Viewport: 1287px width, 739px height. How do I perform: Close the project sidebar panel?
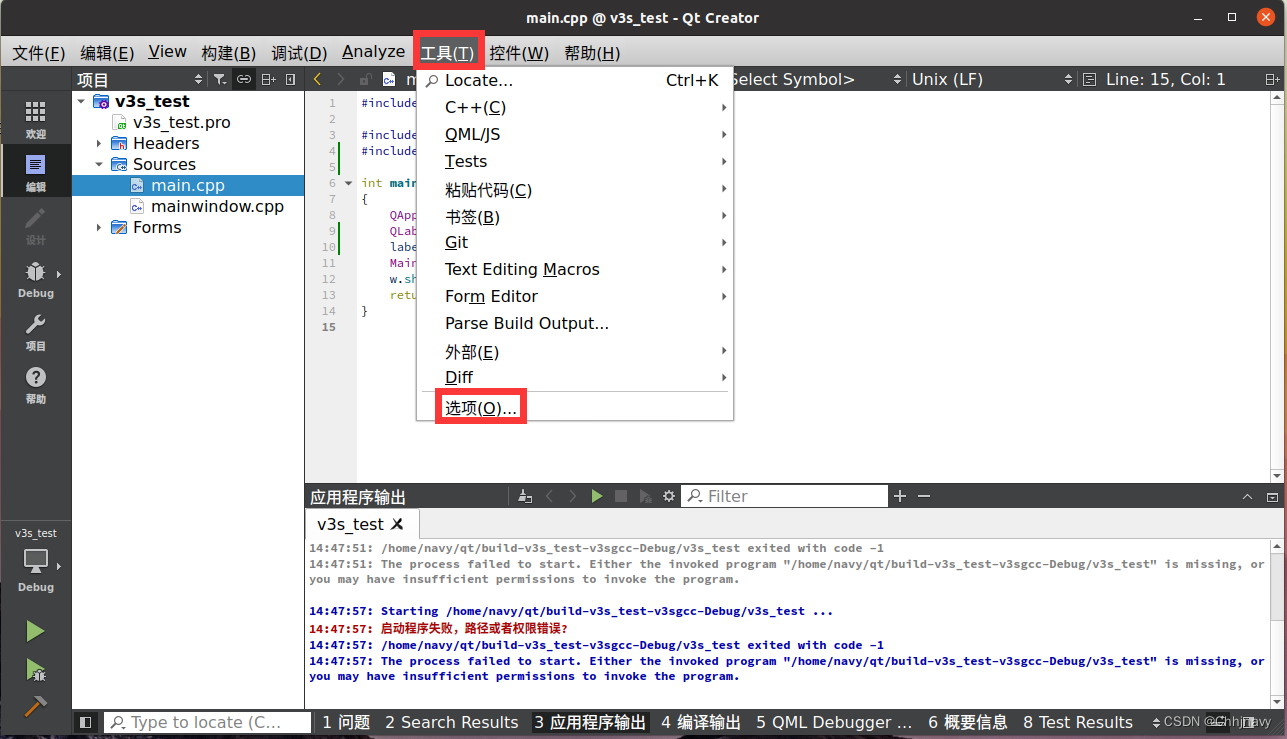(291, 79)
